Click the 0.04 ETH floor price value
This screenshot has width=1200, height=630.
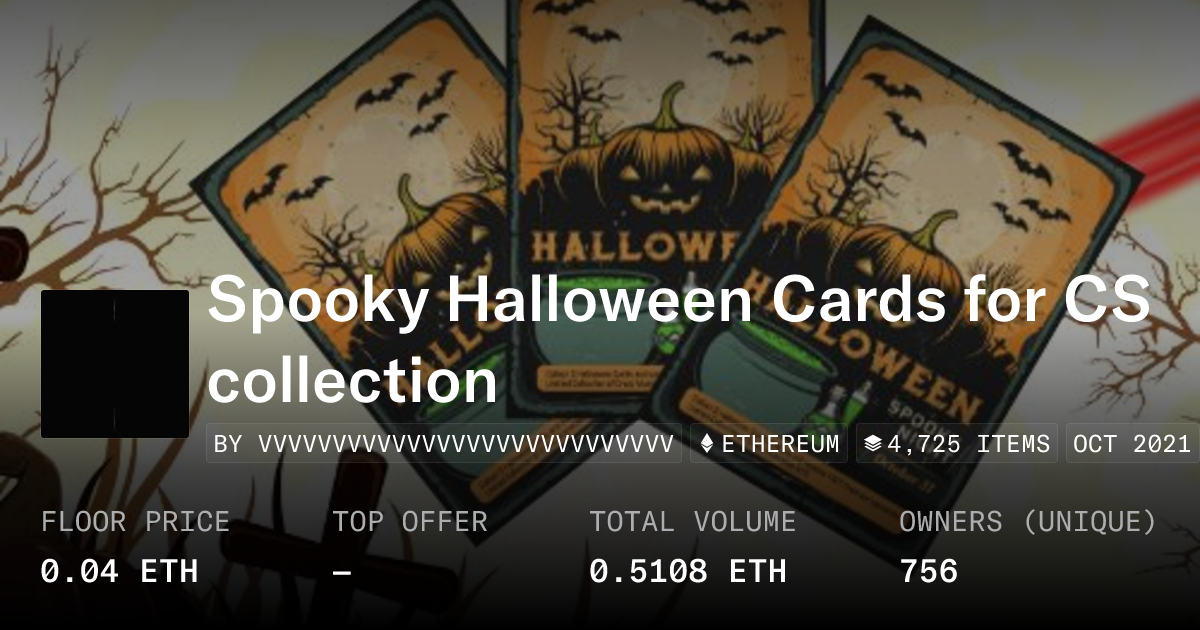[x=119, y=571]
